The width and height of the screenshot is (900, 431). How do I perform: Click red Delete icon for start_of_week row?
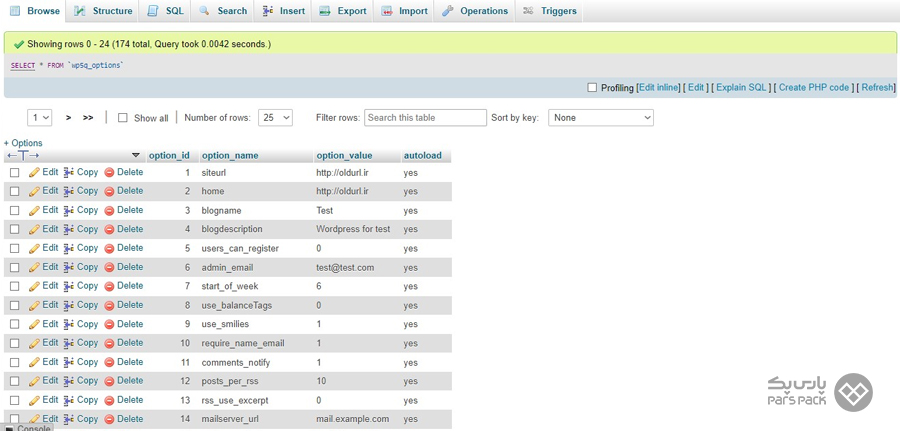(109, 286)
